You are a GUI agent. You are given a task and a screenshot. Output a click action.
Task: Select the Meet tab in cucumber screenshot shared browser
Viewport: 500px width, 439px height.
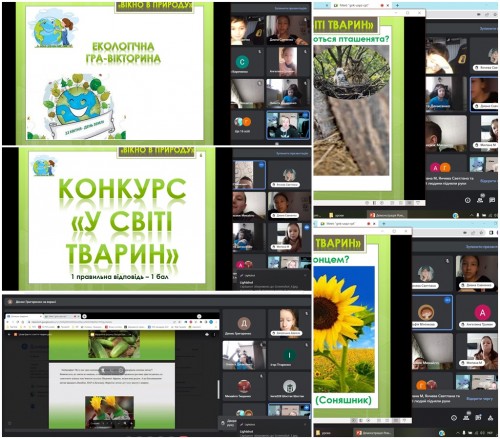62,316
